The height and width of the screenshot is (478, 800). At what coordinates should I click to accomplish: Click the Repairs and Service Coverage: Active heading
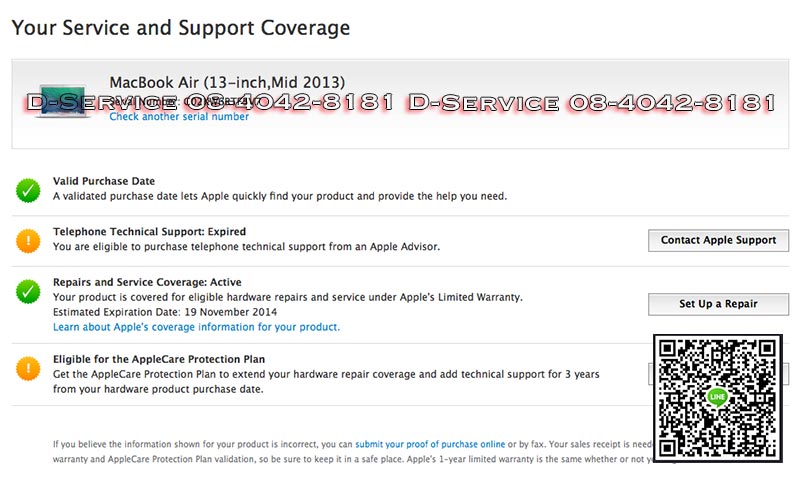147,283
